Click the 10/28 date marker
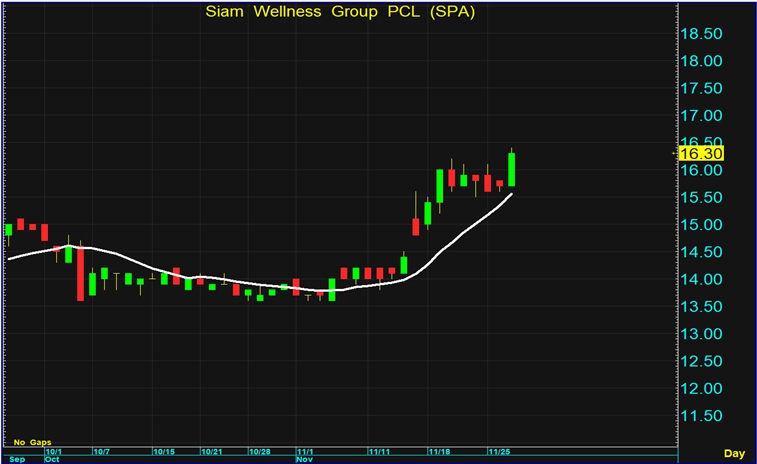The height and width of the screenshot is (464, 757). coord(259,452)
